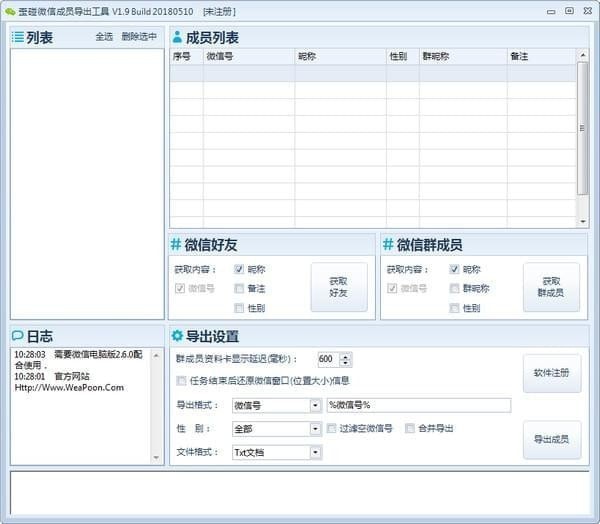Check the 过滤空微信号 option
600x524 pixels.
click(x=332, y=428)
